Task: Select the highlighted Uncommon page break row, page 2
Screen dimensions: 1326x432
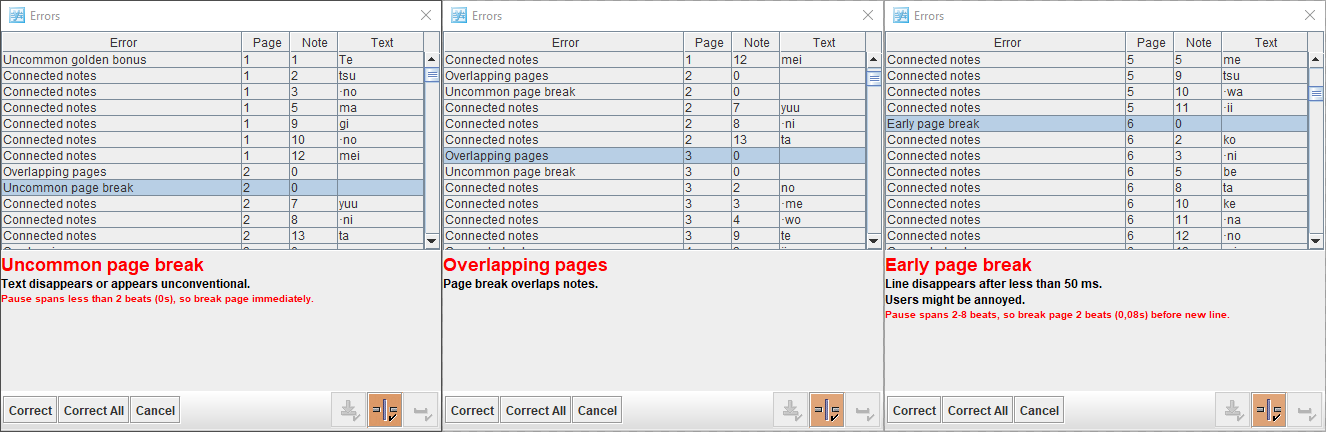Action: [x=213, y=188]
